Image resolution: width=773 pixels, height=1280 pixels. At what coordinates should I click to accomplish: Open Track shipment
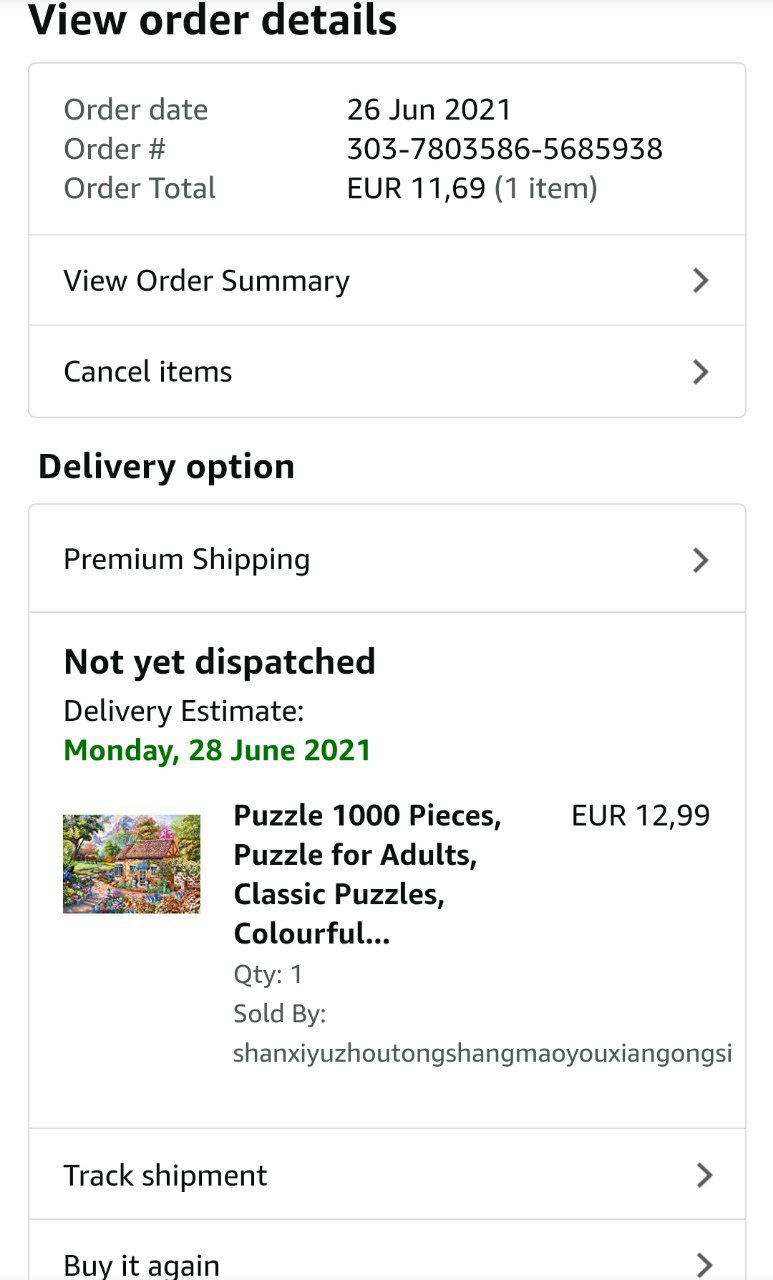tap(165, 1175)
